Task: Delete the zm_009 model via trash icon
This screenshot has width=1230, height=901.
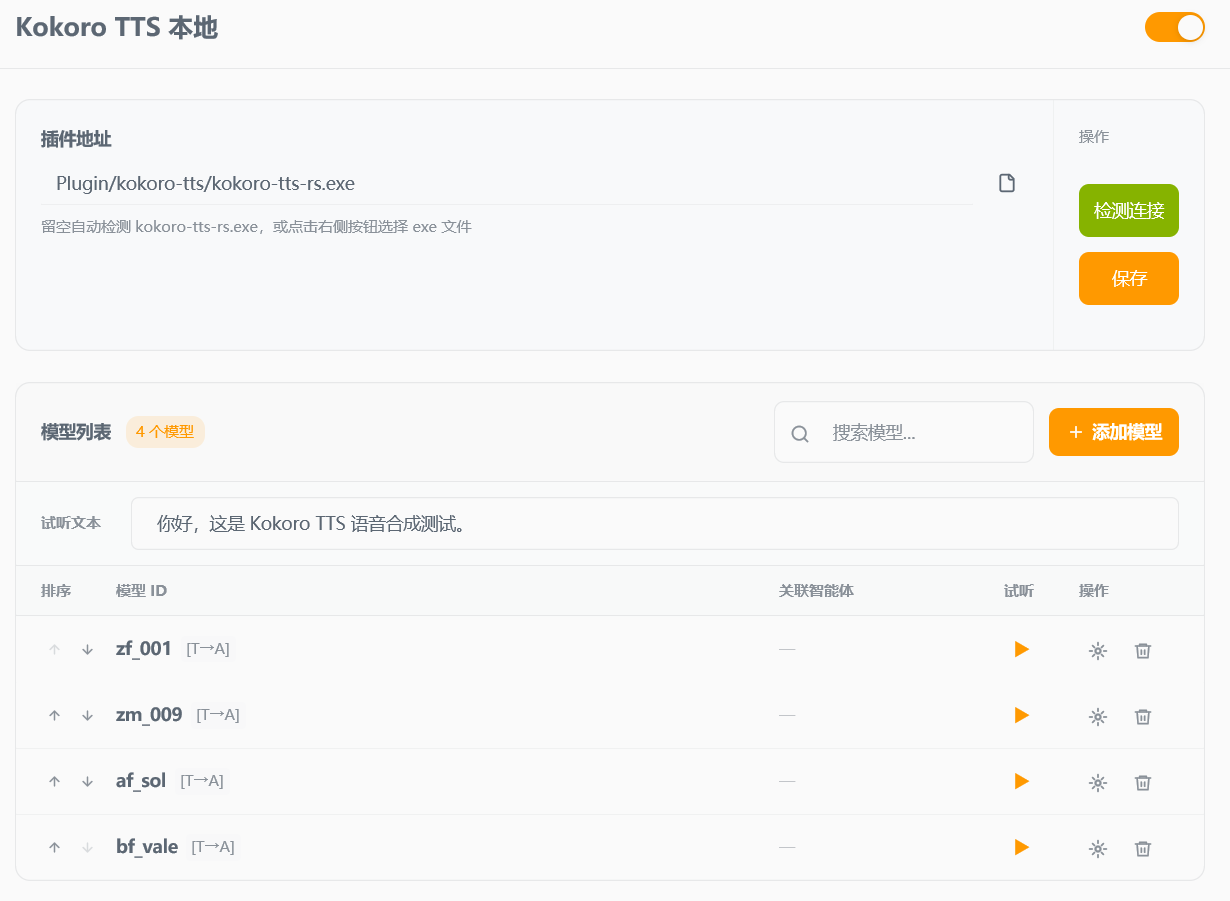Action: pos(1143,717)
